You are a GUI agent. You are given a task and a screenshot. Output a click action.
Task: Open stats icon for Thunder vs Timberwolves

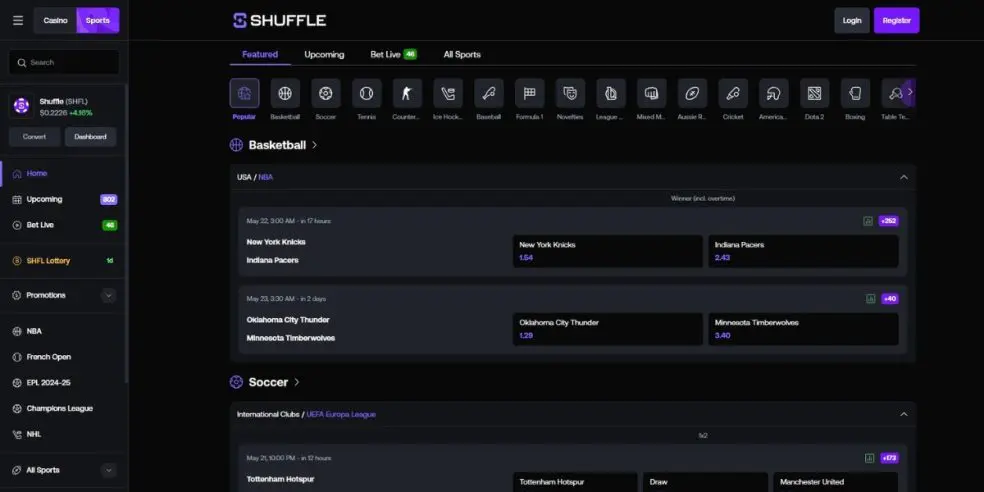pos(870,299)
